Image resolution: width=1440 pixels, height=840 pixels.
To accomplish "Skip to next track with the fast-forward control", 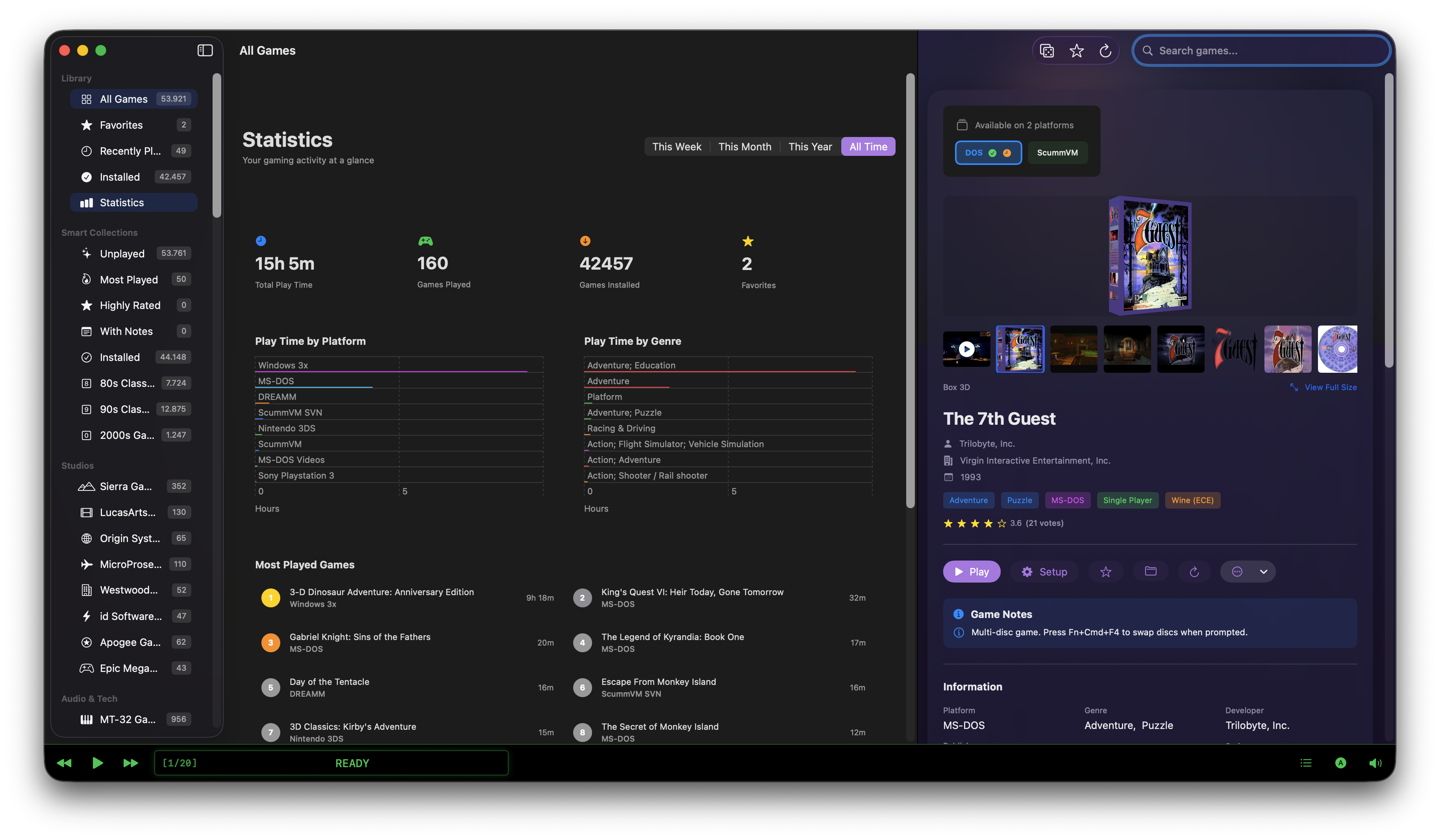I will point(130,763).
